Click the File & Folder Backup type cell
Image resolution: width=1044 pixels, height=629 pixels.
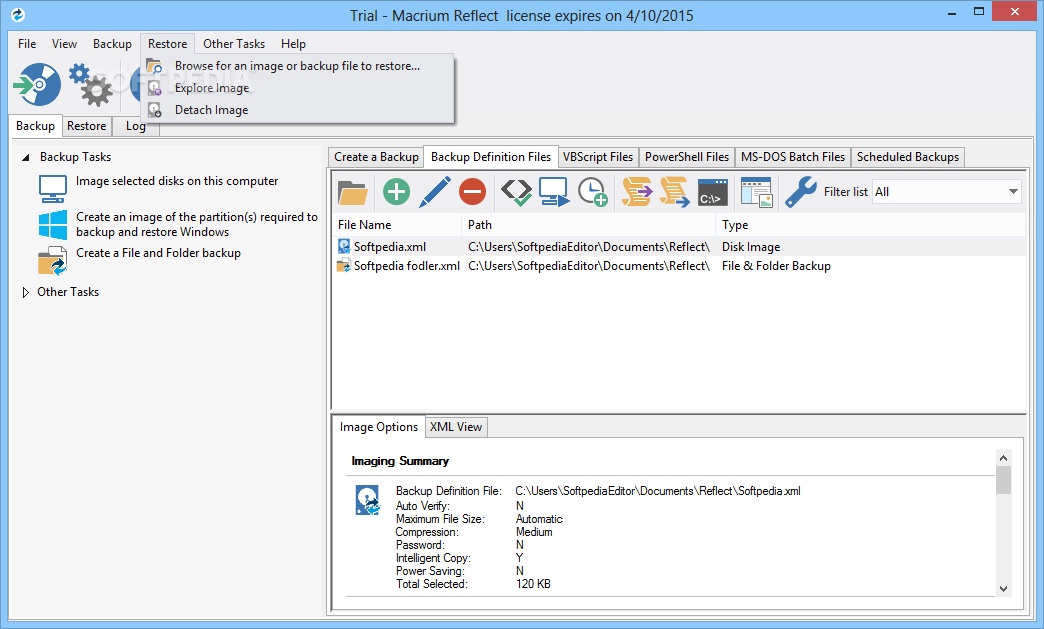[x=776, y=266]
